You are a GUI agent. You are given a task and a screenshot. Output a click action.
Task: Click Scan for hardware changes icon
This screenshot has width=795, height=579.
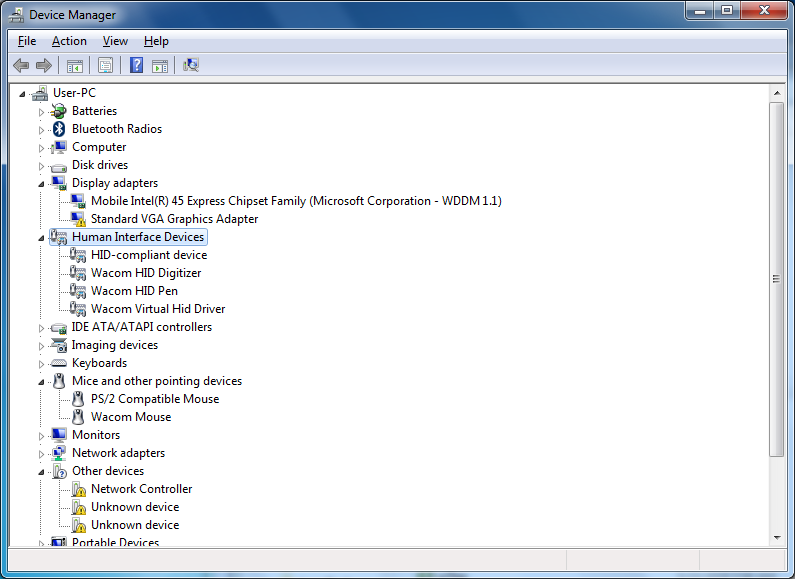coord(191,65)
